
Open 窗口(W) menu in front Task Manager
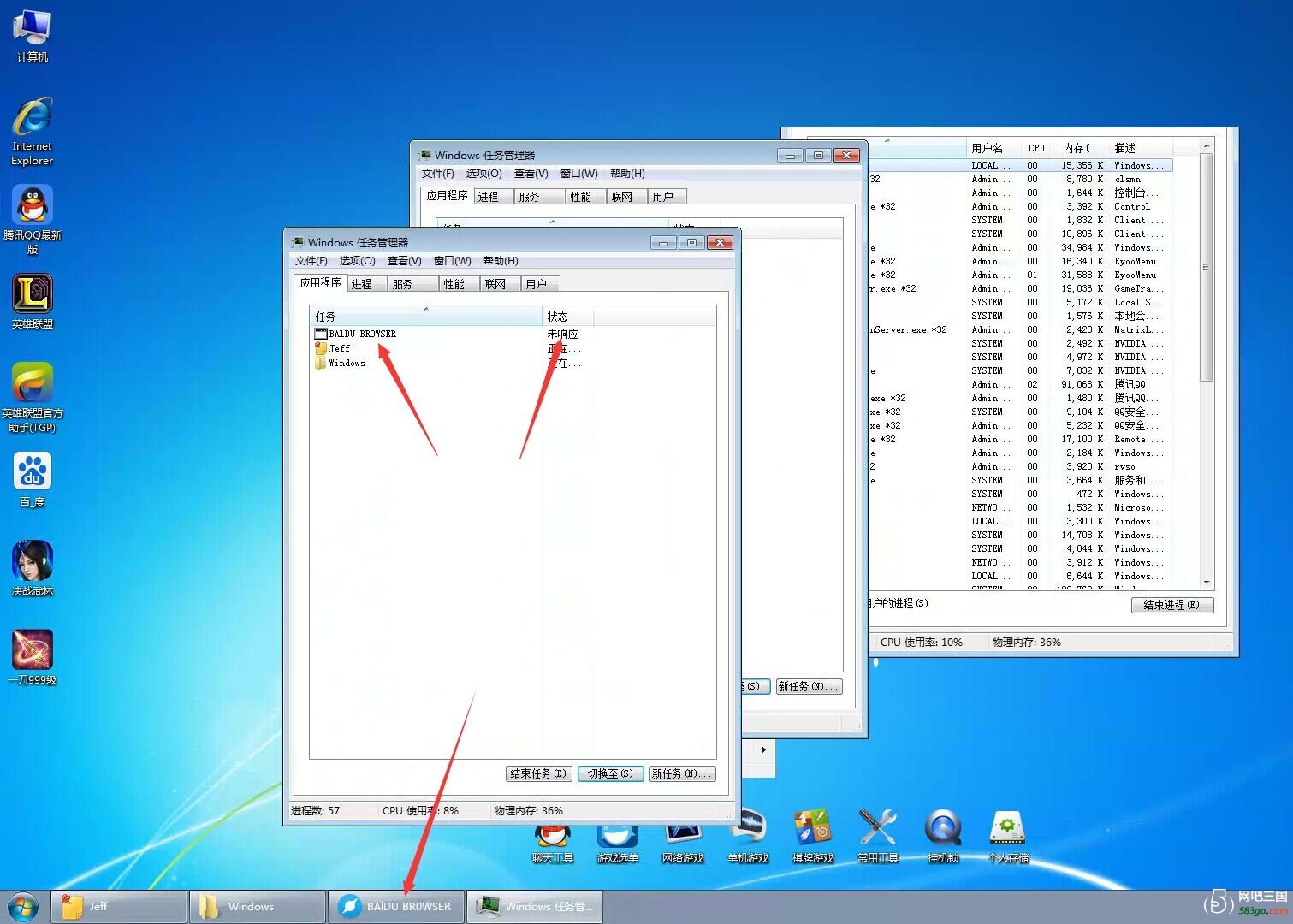[452, 261]
